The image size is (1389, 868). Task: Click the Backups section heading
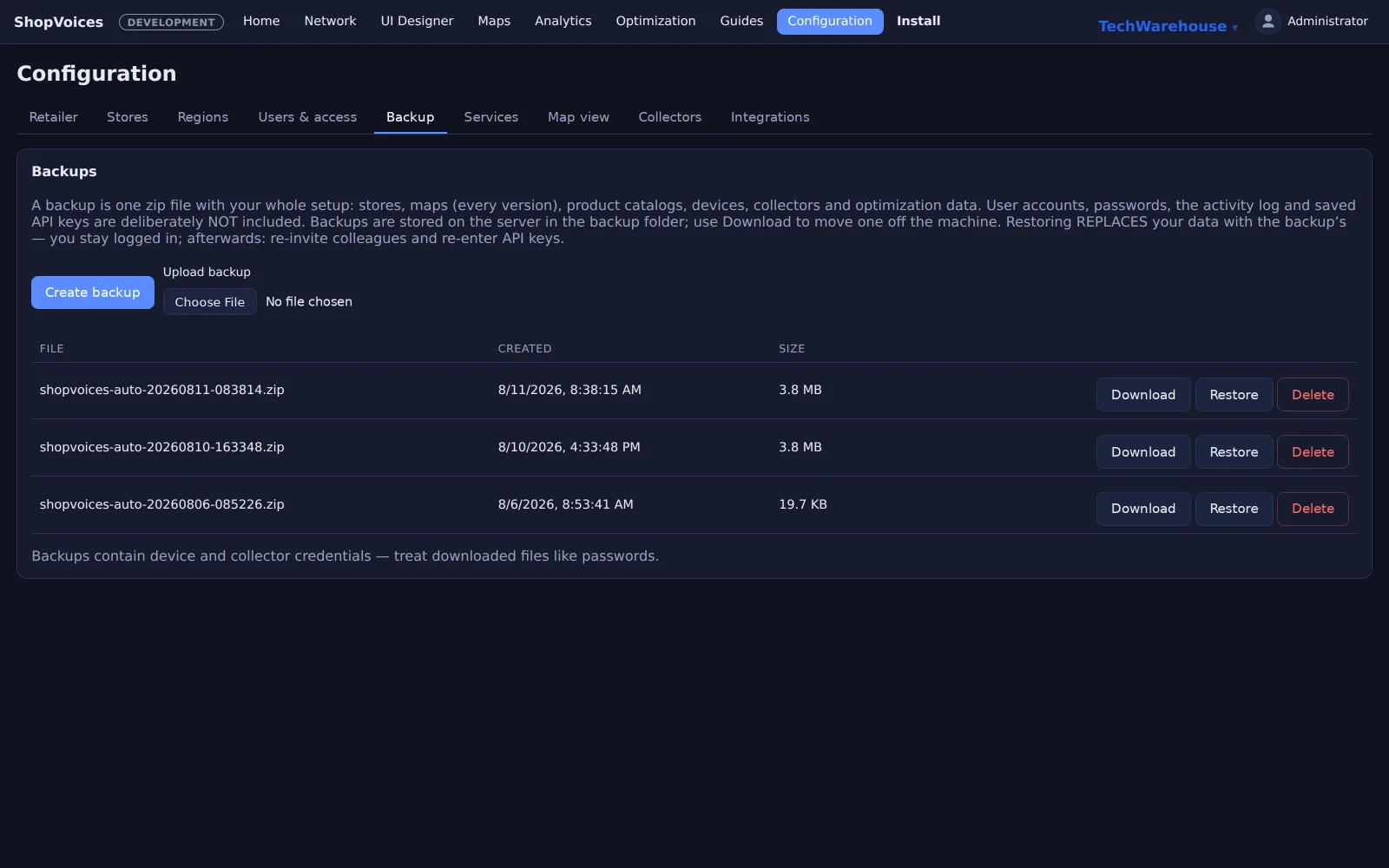coord(64,172)
